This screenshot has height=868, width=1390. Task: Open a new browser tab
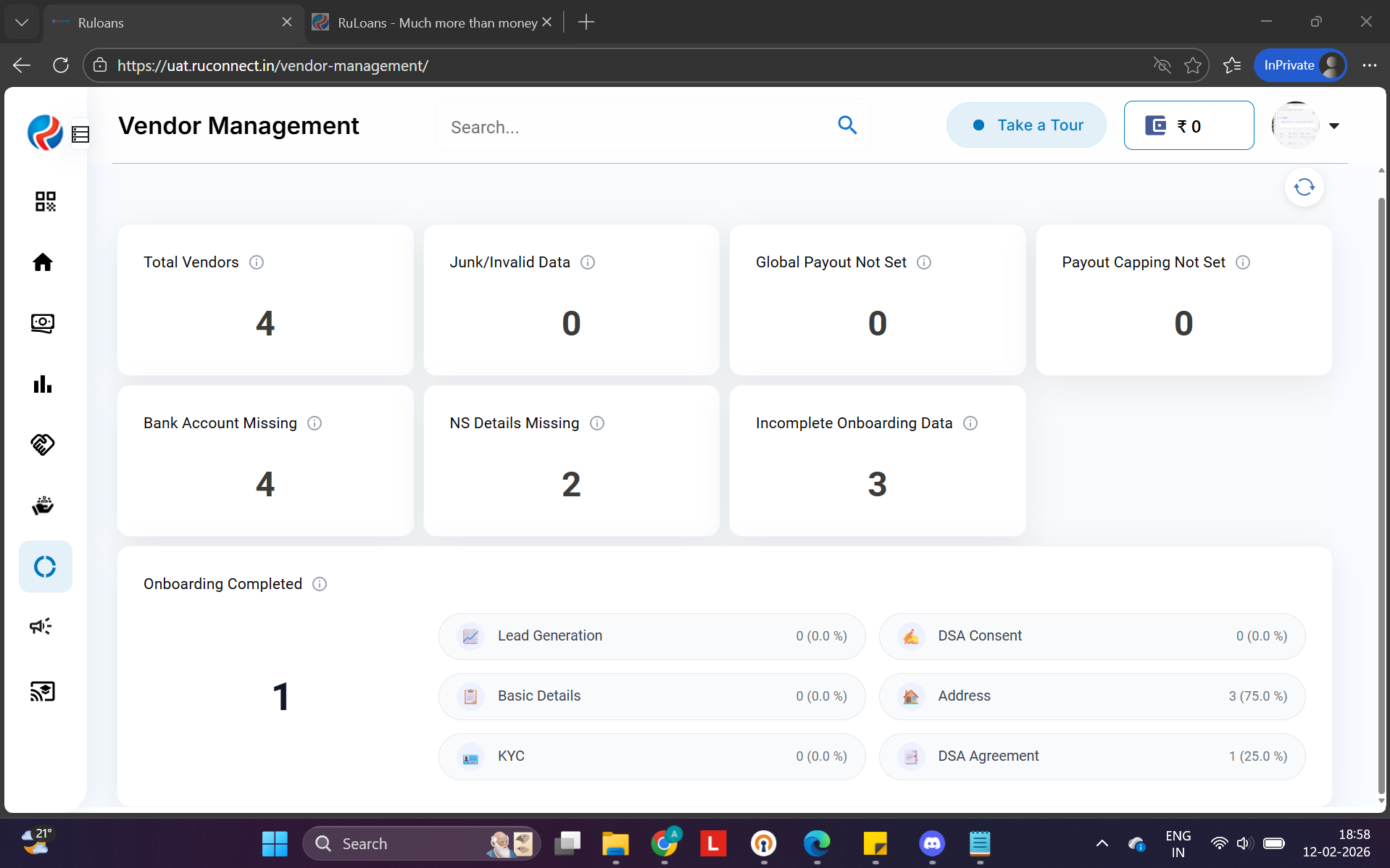(x=586, y=22)
